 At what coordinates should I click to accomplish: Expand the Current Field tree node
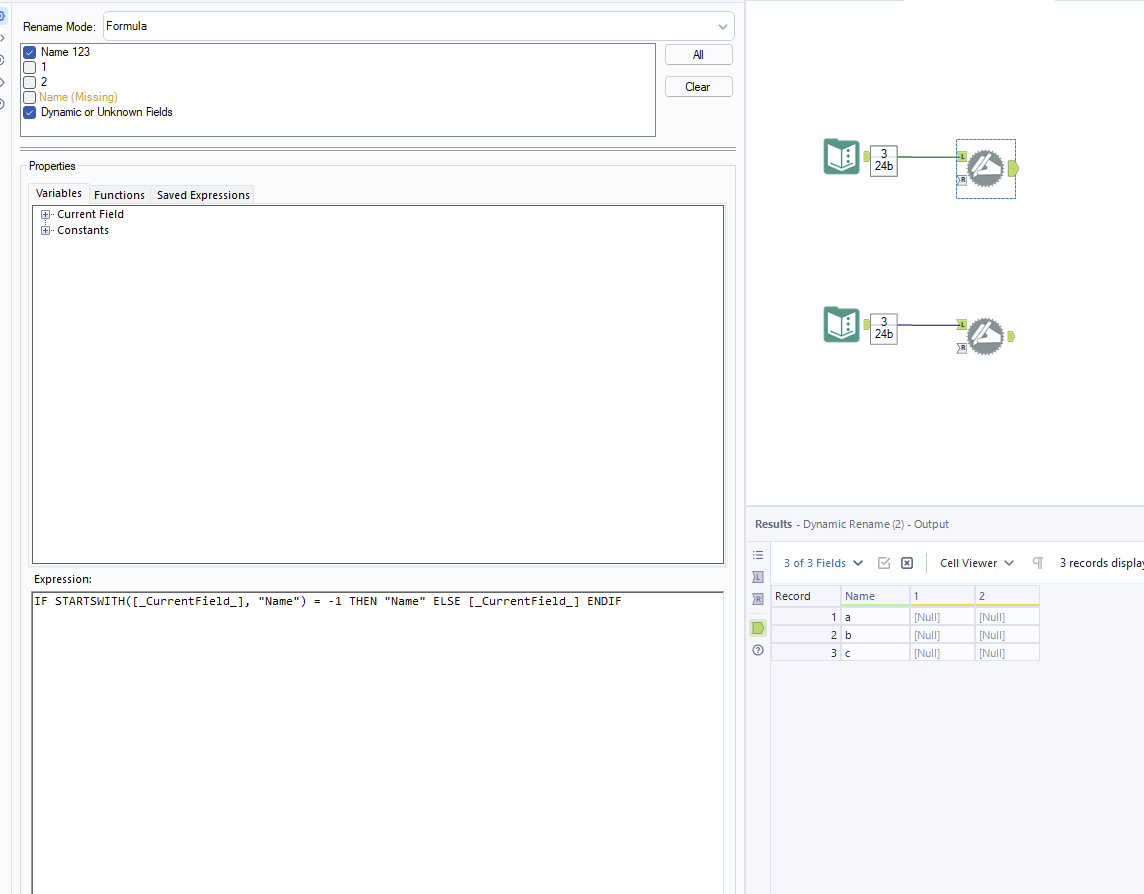45,213
